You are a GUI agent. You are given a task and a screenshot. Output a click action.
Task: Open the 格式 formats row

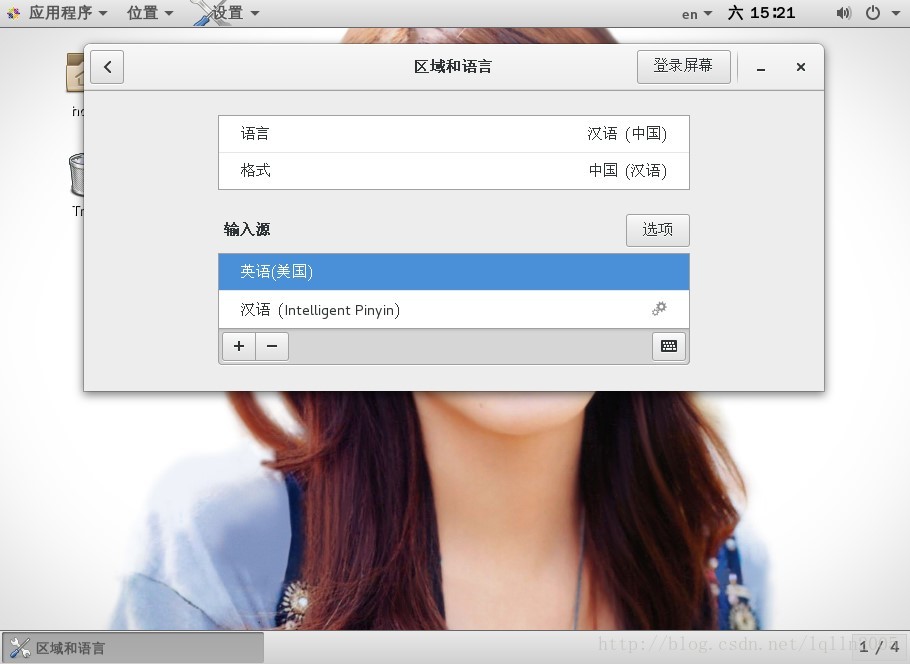[x=453, y=171]
